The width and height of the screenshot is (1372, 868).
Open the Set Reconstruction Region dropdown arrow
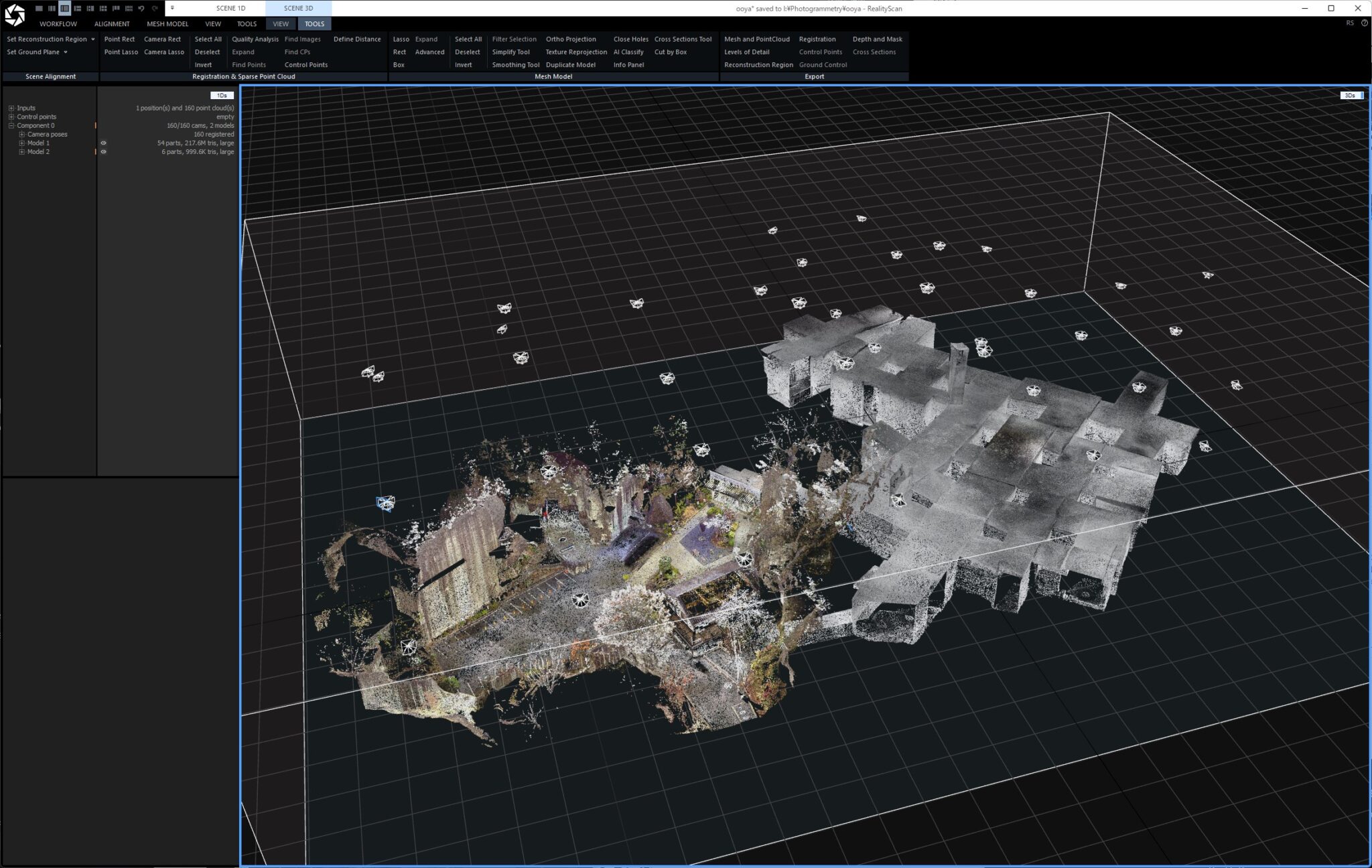tap(92, 39)
